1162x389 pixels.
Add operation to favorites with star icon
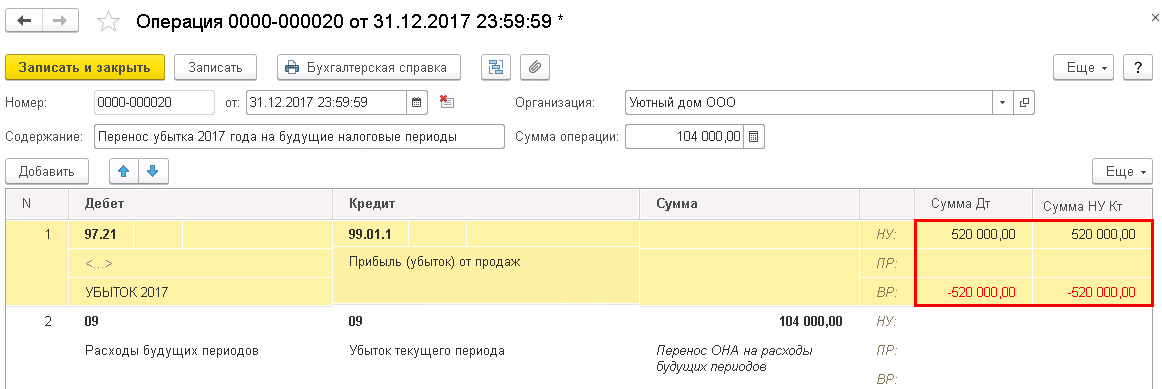tap(108, 21)
